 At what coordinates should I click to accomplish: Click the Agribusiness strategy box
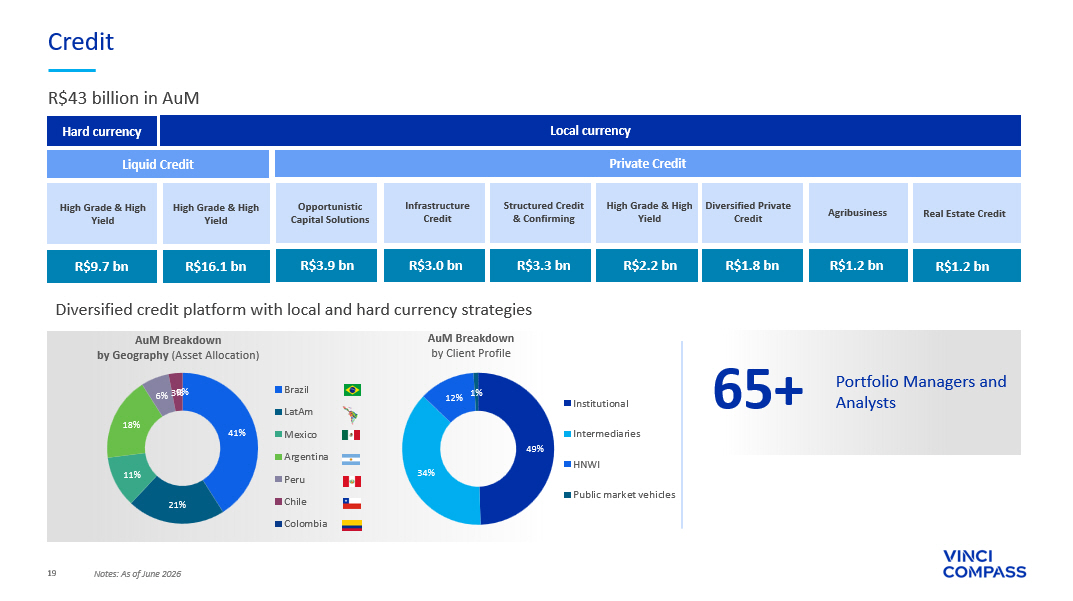[858, 213]
